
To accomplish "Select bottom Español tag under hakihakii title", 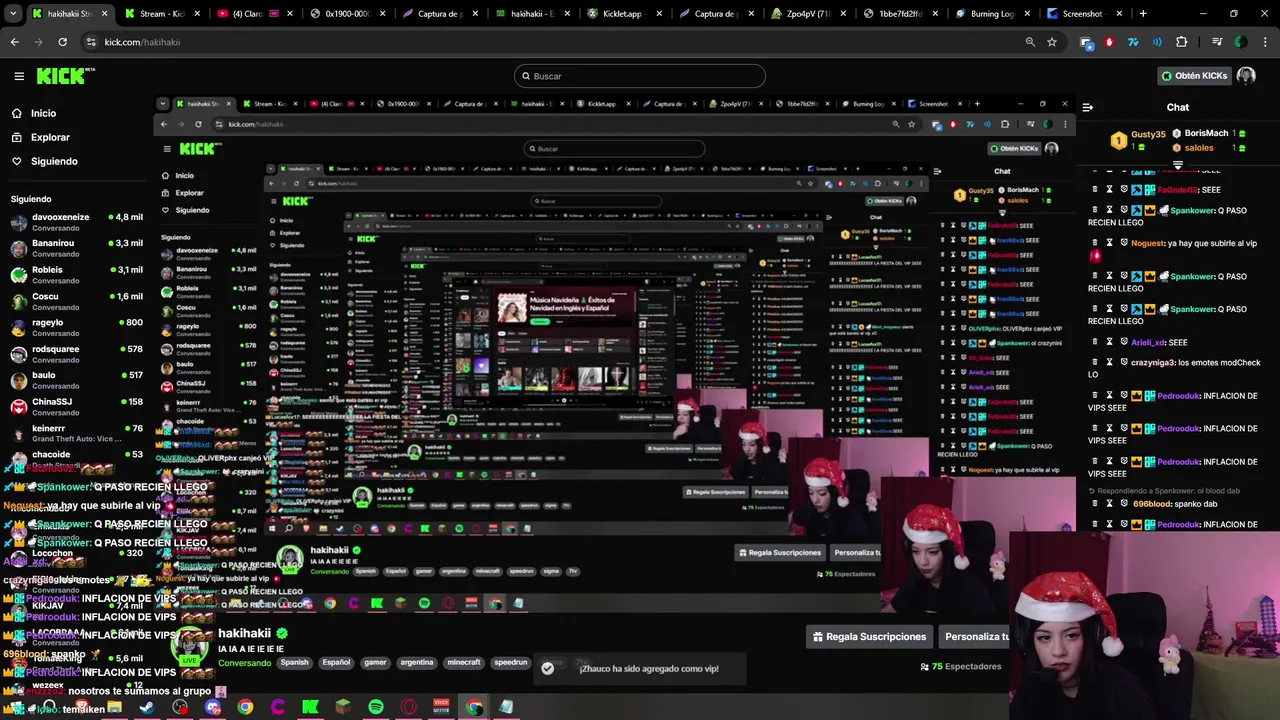I will pyautogui.click(x=336, y=662).
